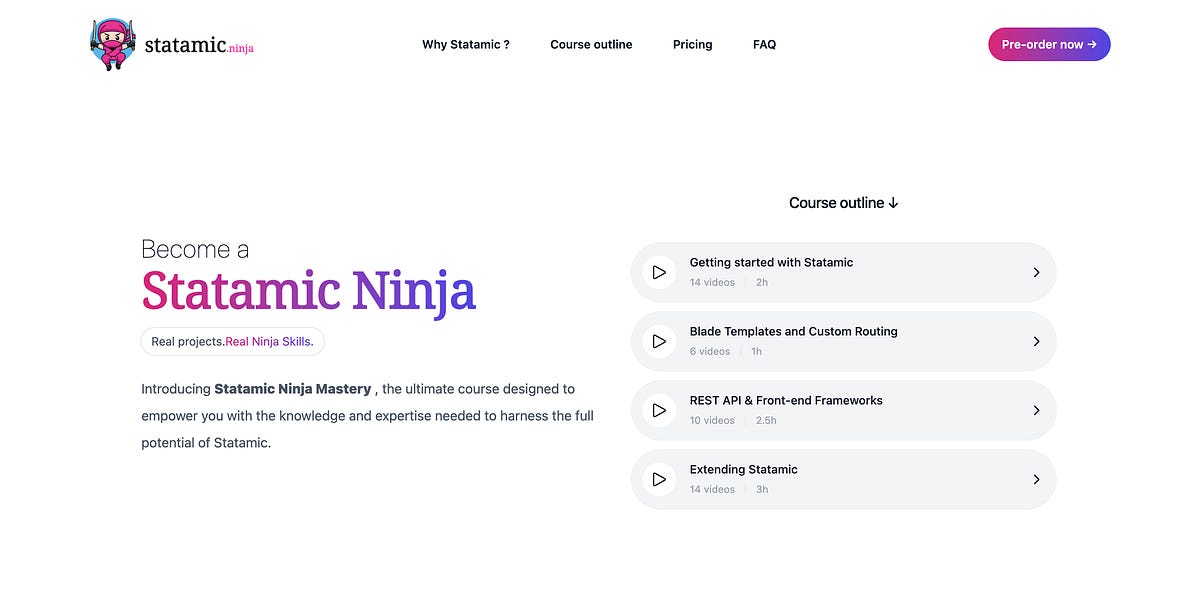Click the play icon on REST API module

pos(658,410)
